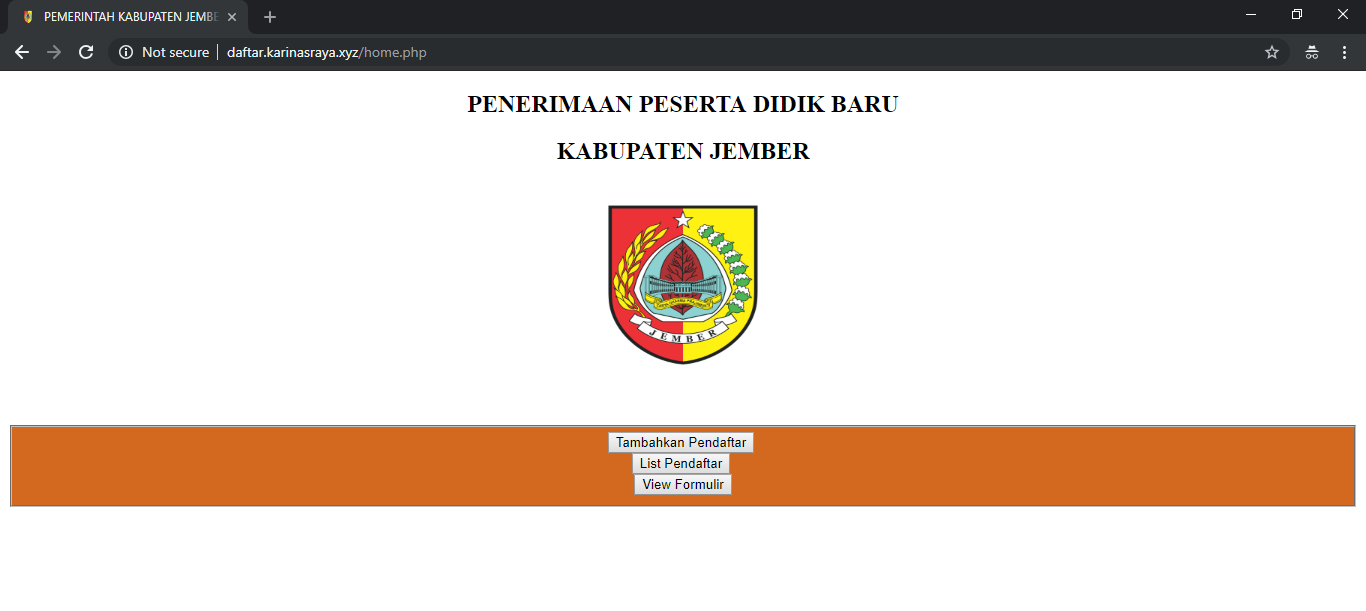Open the List Pendaftar page
Viewport: 1366px width, 611px height.
[681, 463]
